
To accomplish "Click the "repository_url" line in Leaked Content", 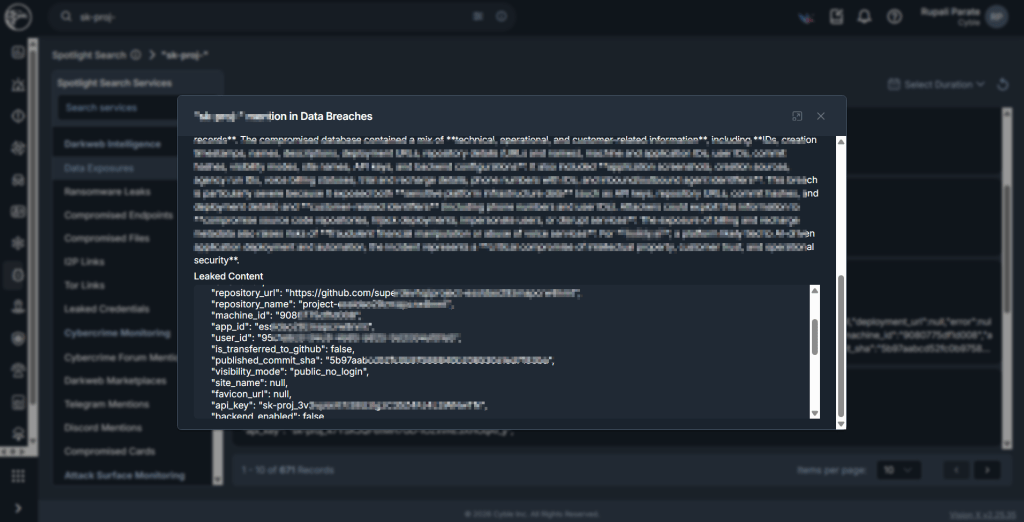I will coord(396,293).
